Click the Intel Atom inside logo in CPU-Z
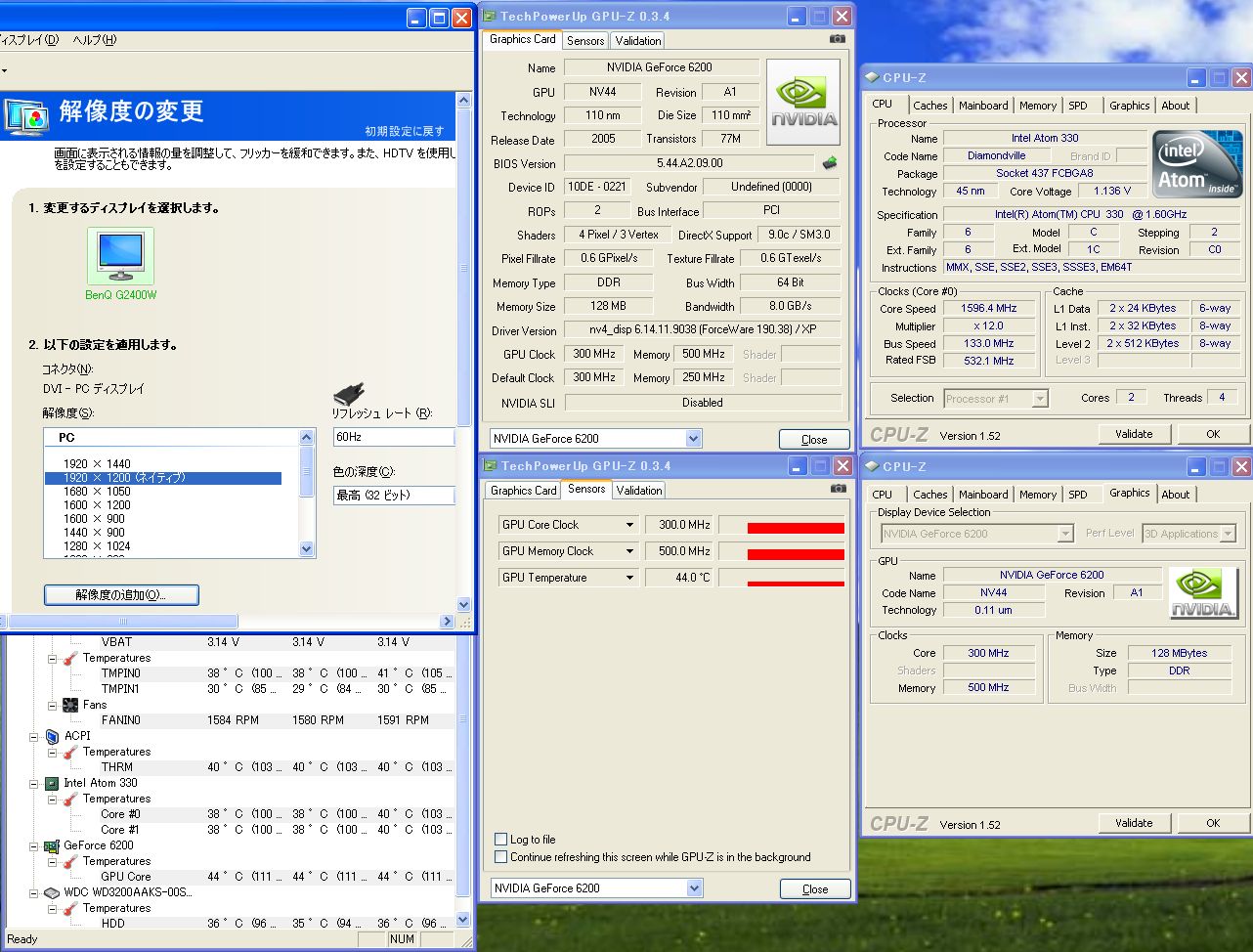The image size is (1253, 952). [1197, 163]
